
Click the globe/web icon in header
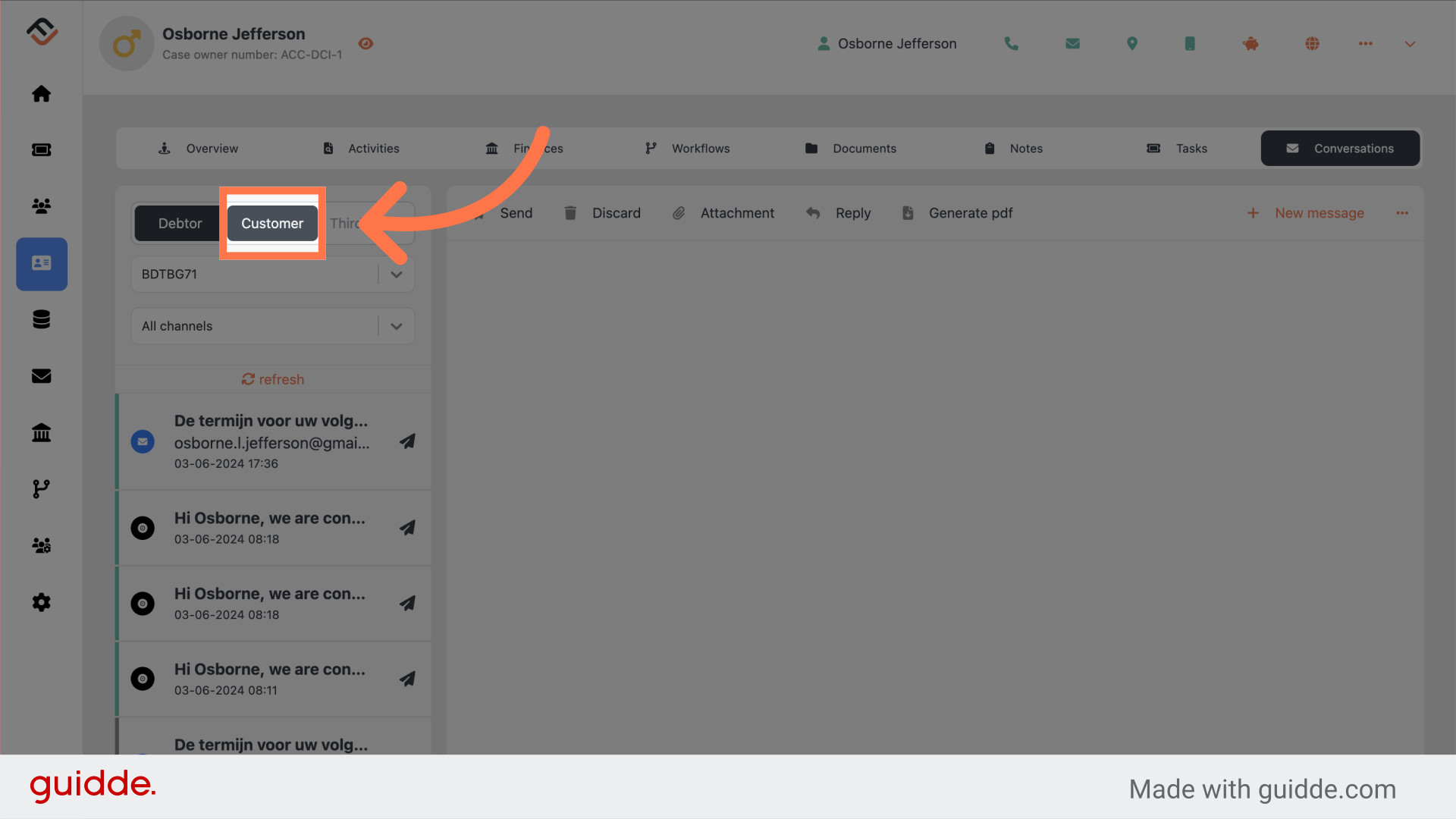pyautogui.click(x=1312, y=42)
